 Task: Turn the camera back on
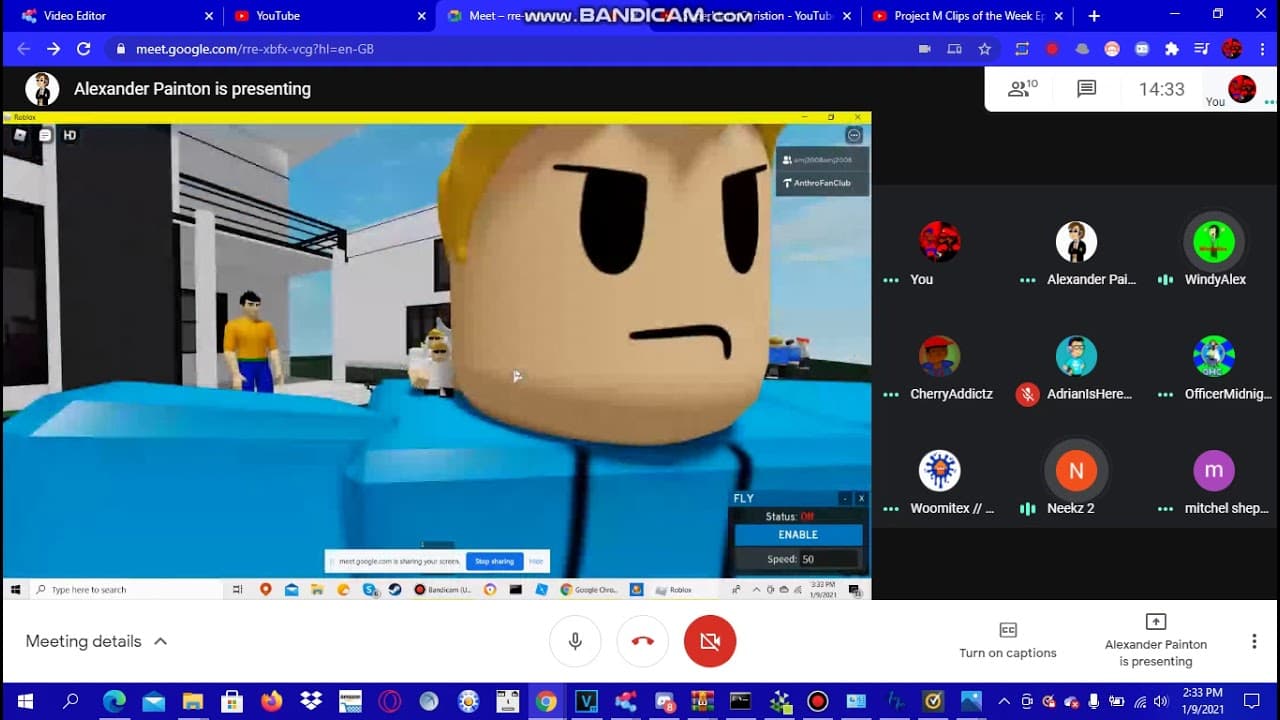[710, 641]
